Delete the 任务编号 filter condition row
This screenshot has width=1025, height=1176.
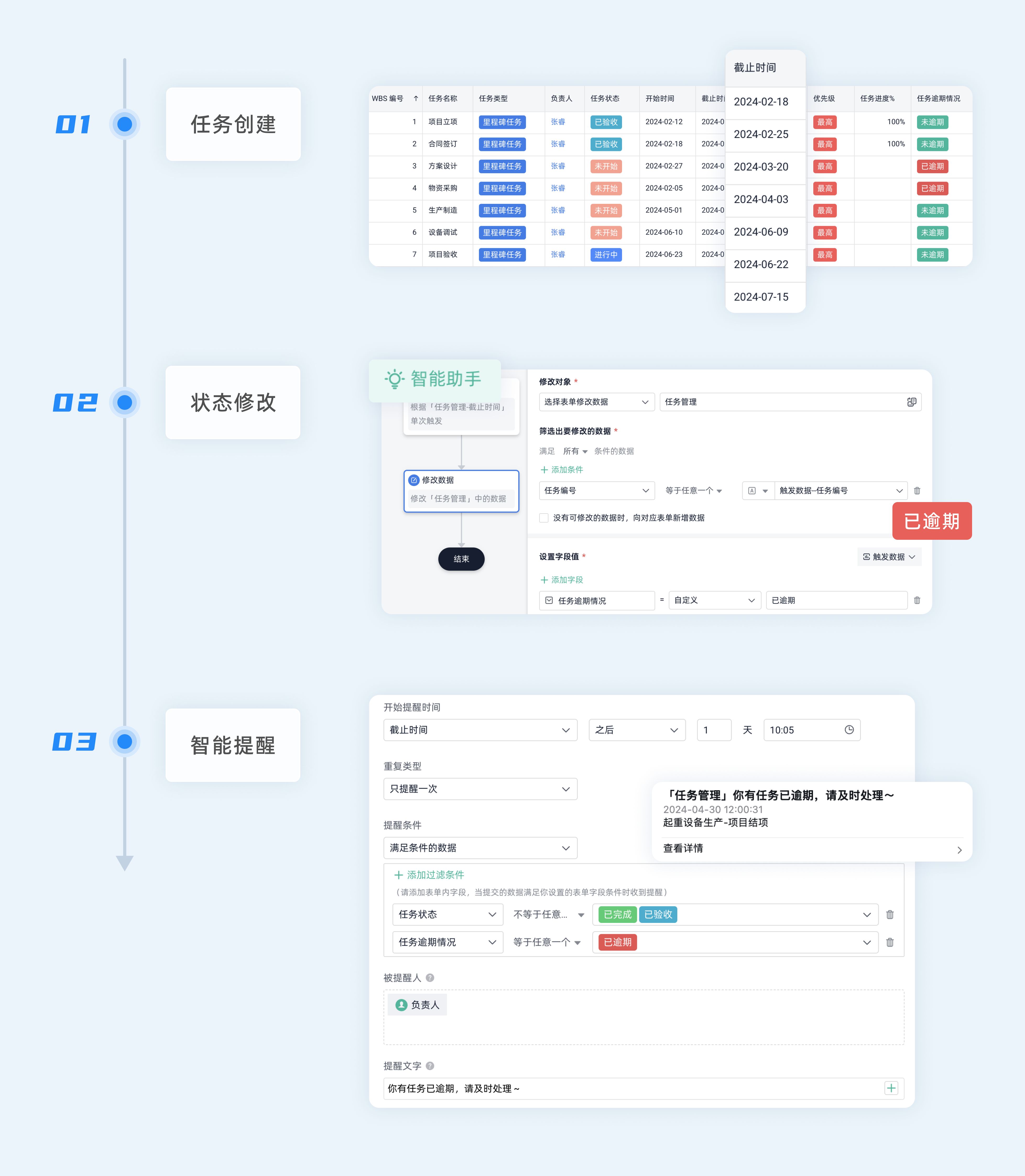pyautogui.click(x=917, y=491)
